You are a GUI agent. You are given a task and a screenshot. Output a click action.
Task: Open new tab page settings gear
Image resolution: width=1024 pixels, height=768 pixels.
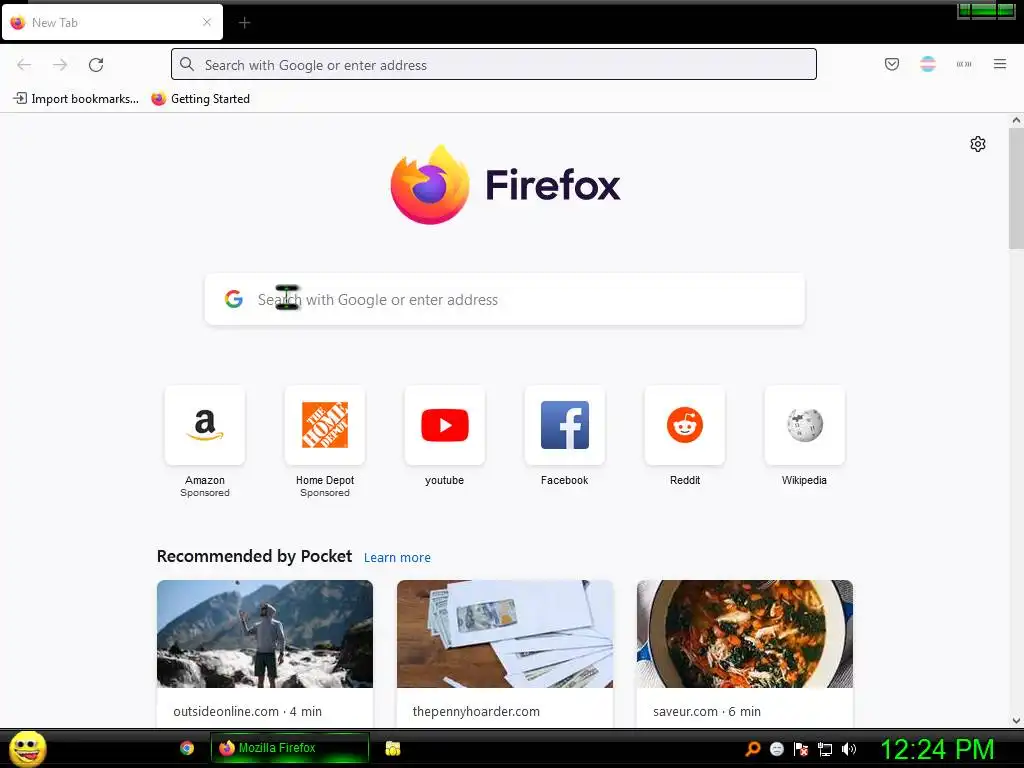[x=978, y=144]
